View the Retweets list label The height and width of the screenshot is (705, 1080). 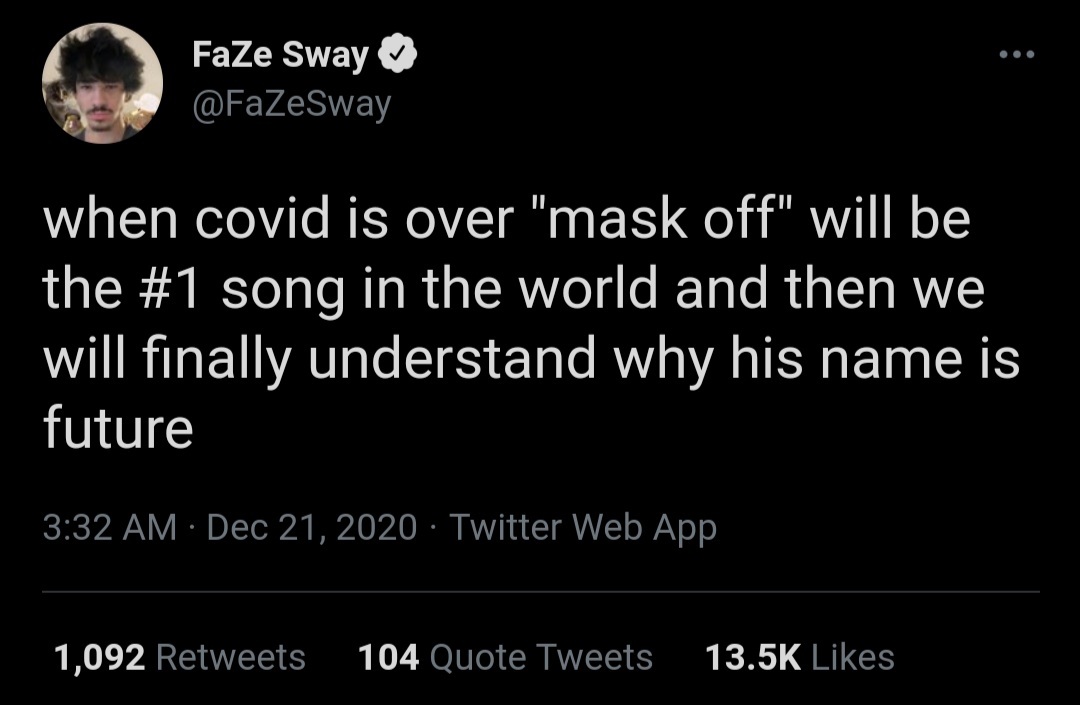coord(232,657)
